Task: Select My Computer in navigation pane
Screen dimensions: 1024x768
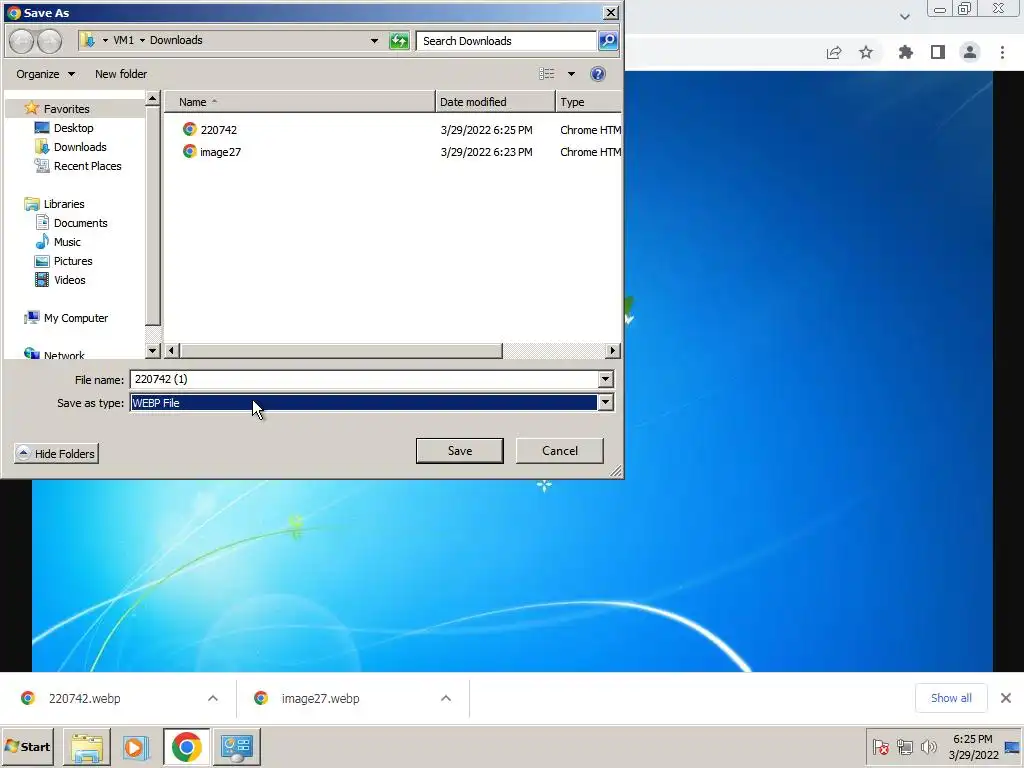Action: [x=76, y=318]
